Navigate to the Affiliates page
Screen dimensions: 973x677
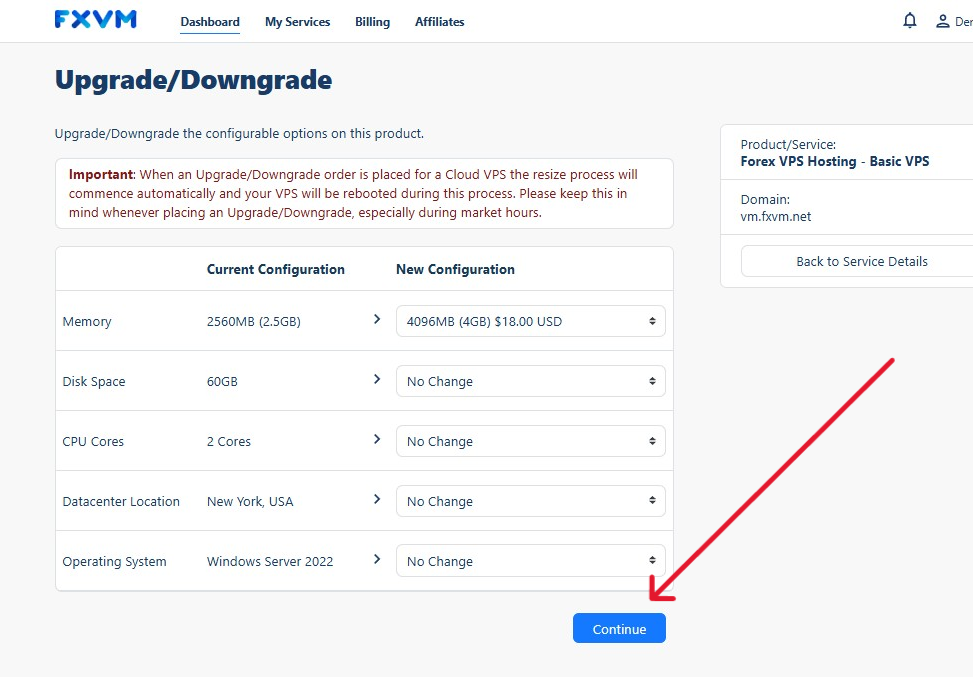(x=439, y=22)
